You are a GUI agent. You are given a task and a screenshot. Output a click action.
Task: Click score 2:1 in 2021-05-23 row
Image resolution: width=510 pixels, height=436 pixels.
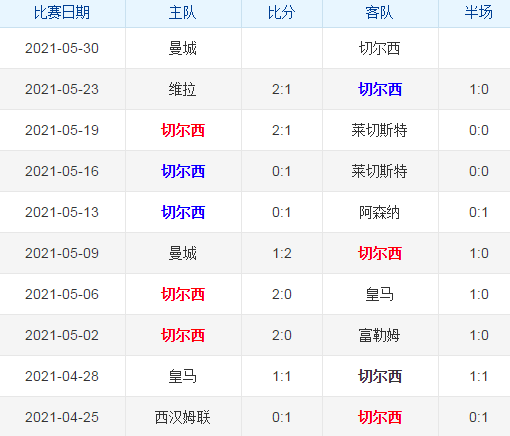pyautogui.click(x=281, y=89)
